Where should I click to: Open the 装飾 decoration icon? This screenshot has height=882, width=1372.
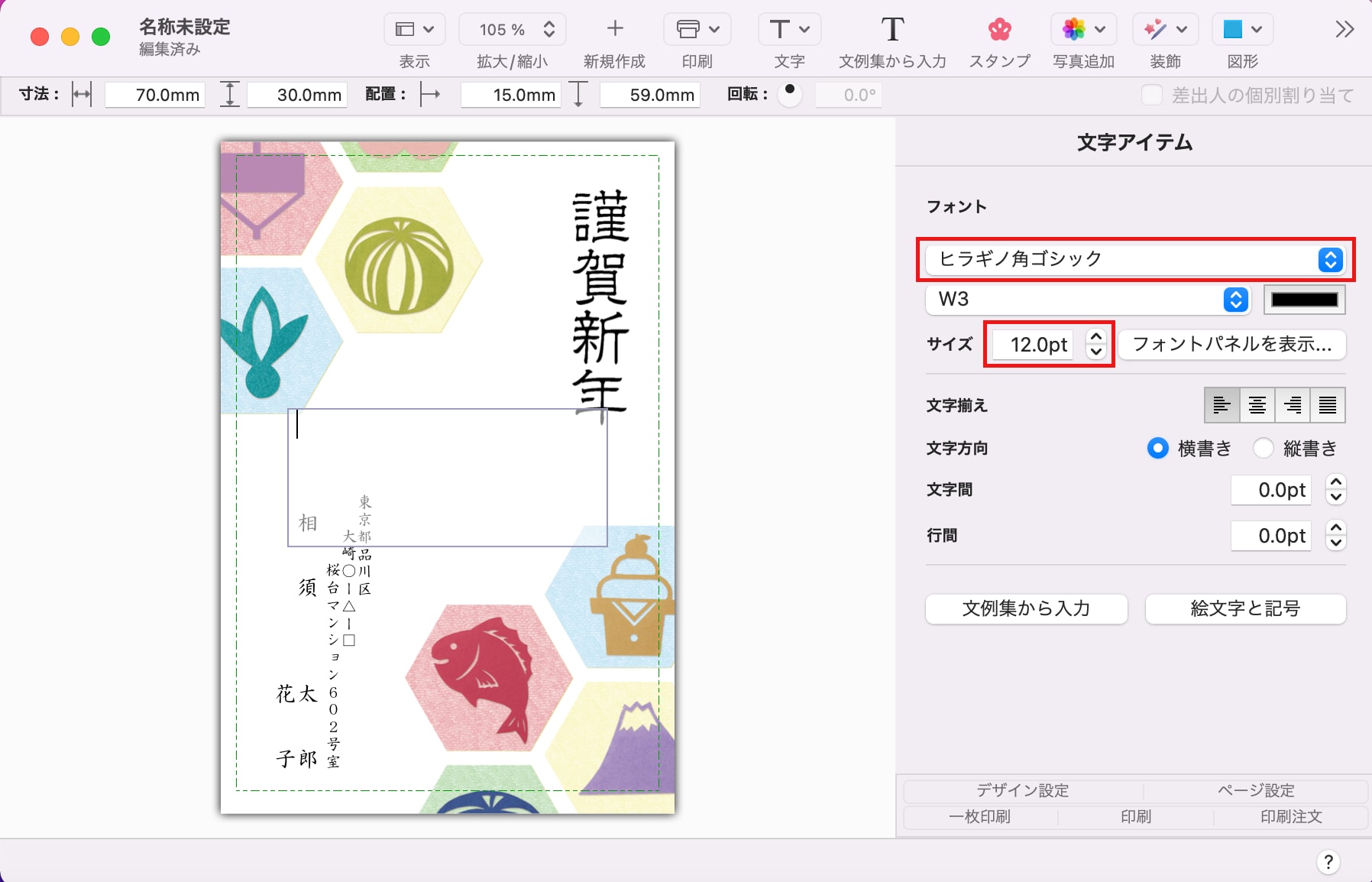[x=1154, y=30]
